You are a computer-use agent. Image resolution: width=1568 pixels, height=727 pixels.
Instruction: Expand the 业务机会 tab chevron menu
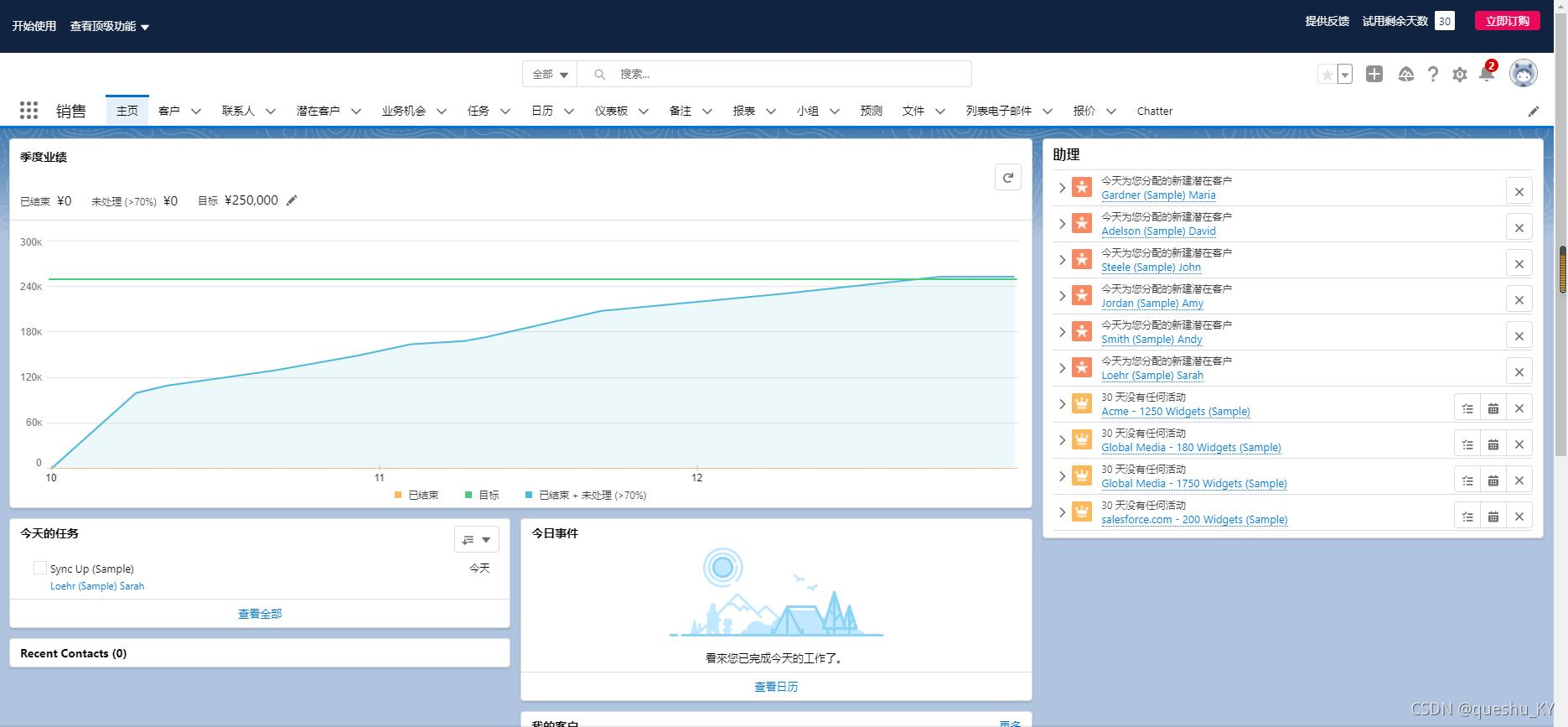[442, 111]
